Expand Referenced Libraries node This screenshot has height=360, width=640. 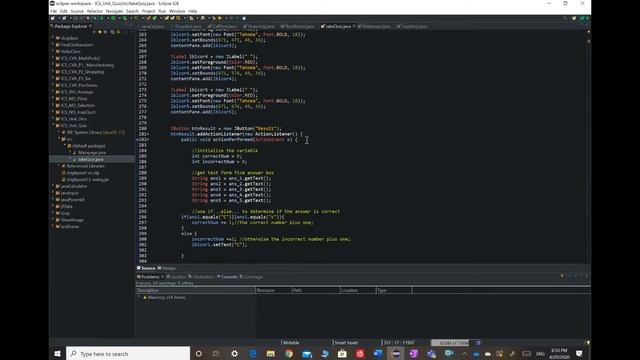tap(59, 166)
